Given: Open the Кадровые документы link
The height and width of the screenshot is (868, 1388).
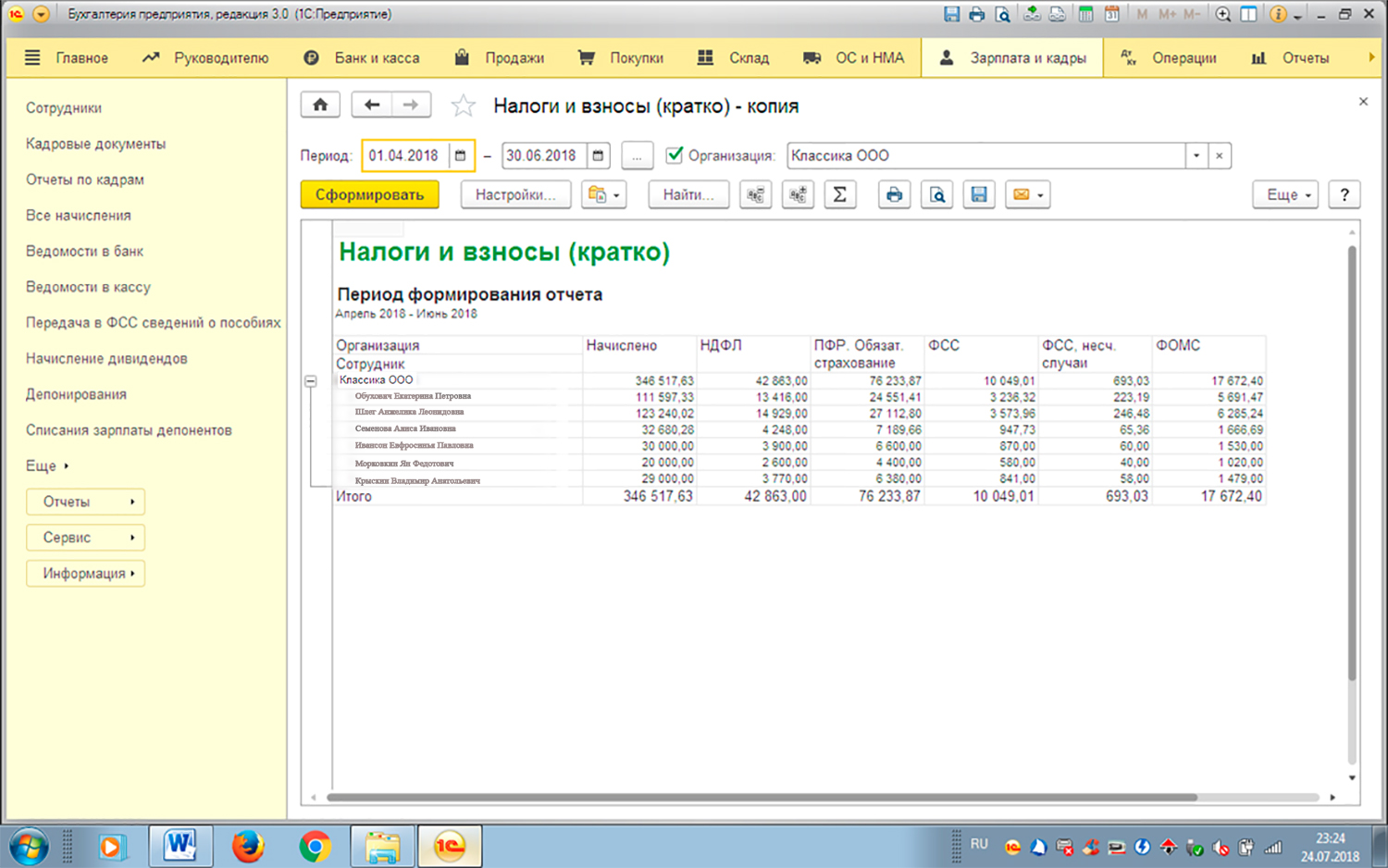Looking at the screenshot, I should click(95, 143).
